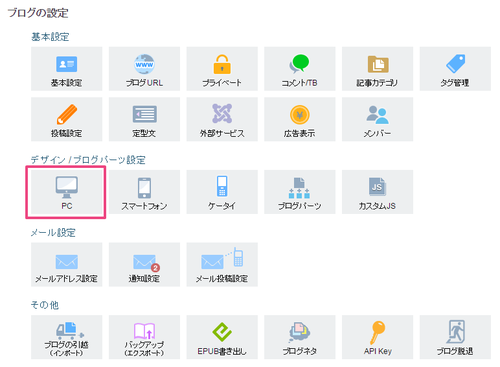
Task: Open 投稿設定 pencil icon tile
Action: click(67, 119)
